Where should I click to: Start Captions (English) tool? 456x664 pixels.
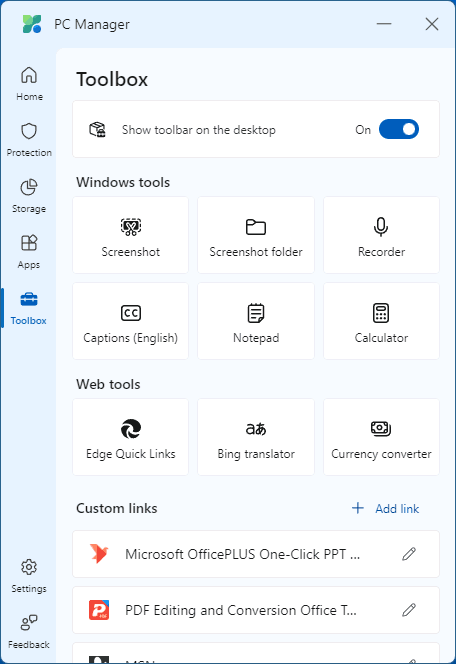pyautogui.click(x=130, y=321)
